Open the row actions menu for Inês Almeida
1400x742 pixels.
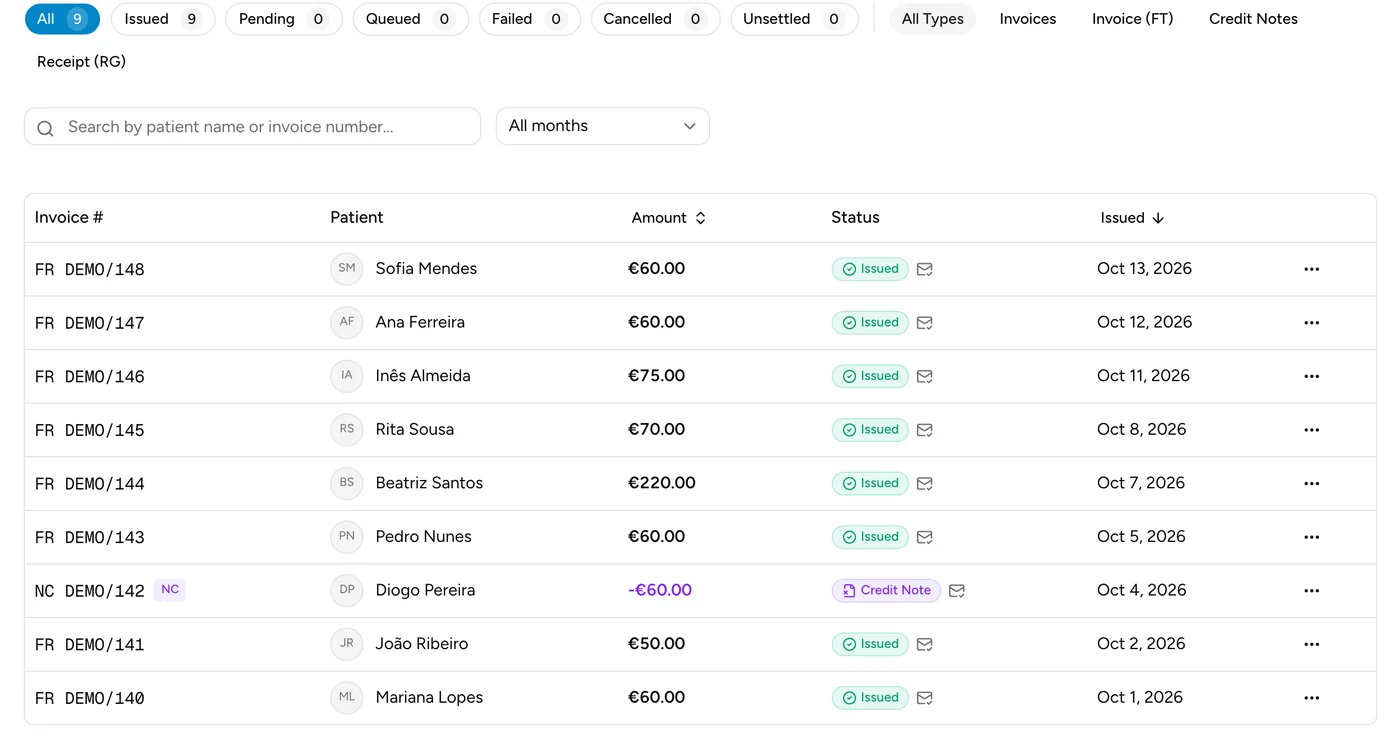(x=1312, y=376)
